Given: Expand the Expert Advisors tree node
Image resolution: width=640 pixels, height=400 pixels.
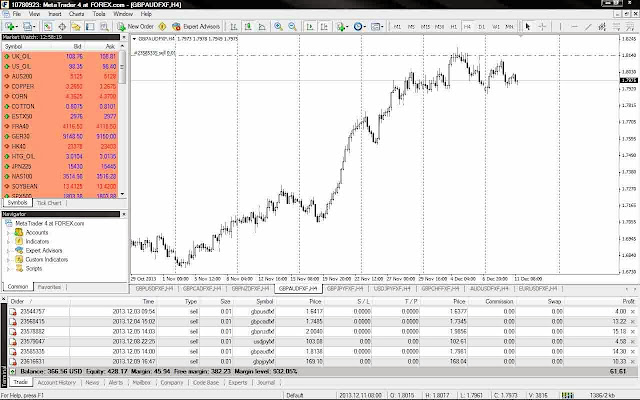Looking at the screenshot, I should coord(8,251).
